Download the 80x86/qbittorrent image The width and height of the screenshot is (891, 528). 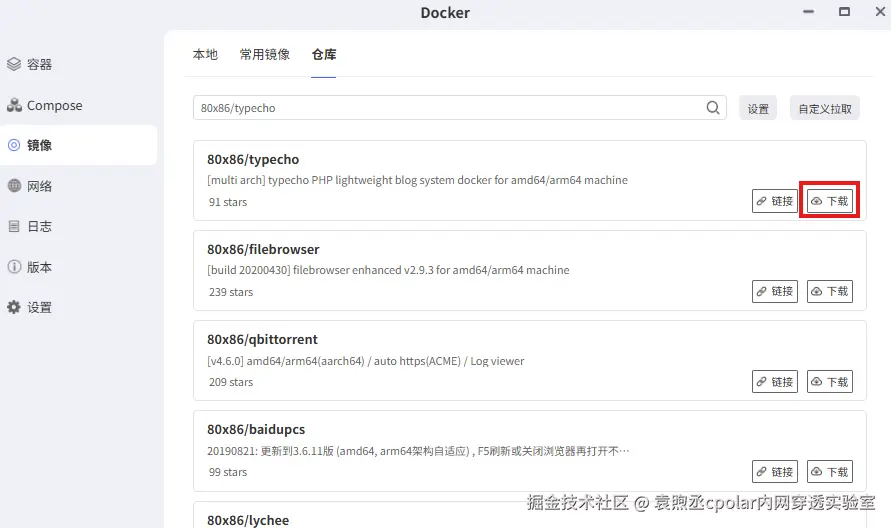[x=830, y=381]
